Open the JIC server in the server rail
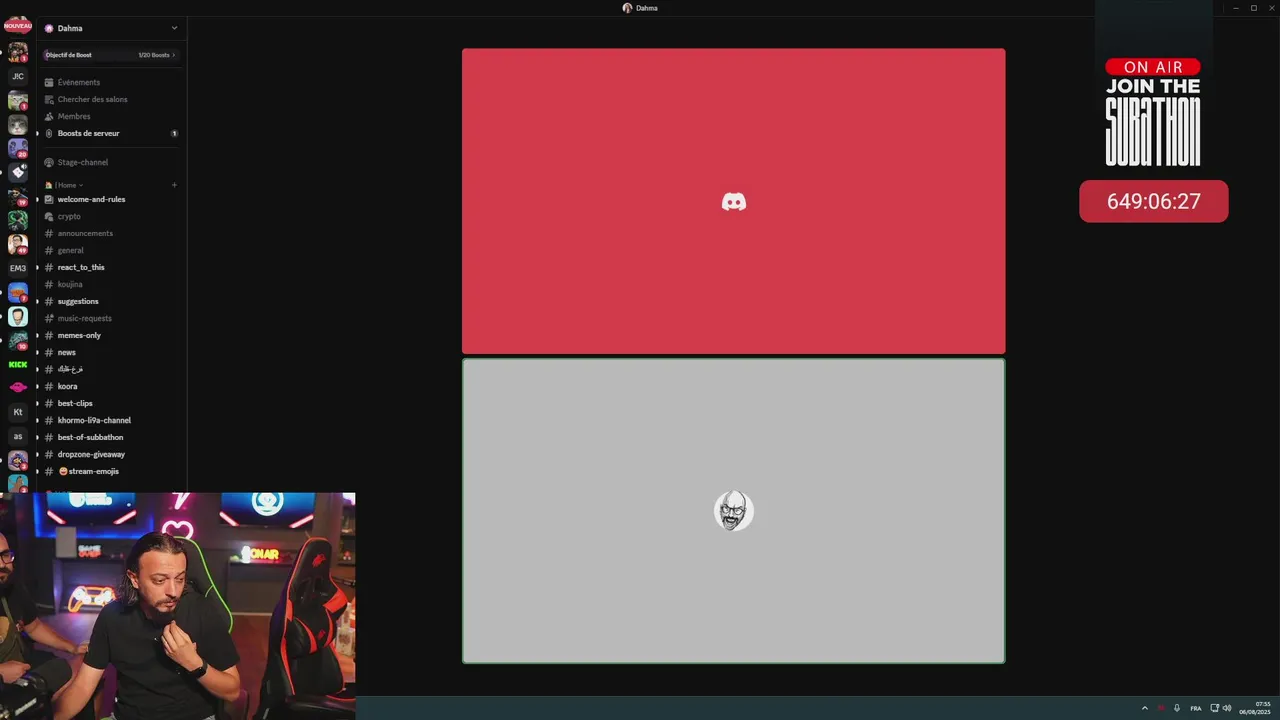Screen dimensions: 1280x720 (x=18, y=76)
